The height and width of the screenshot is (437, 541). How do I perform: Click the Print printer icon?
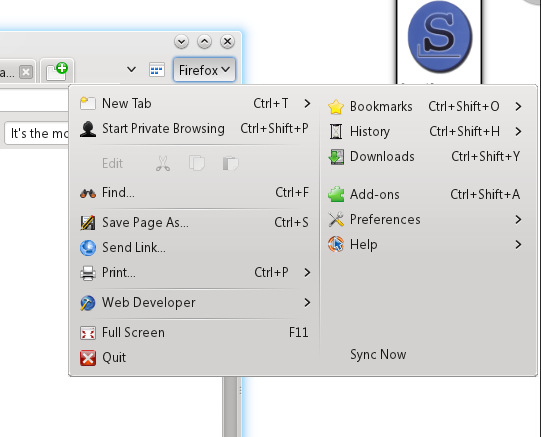coord(88,273)
